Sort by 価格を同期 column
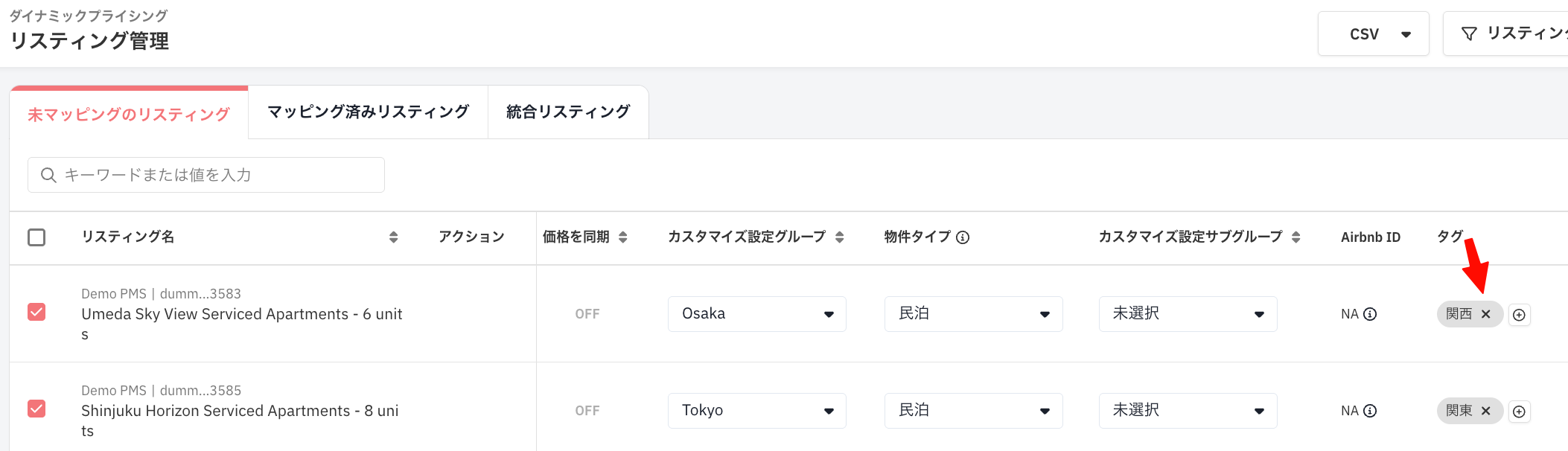This screenshot has width=1568, height=451. 622,237
